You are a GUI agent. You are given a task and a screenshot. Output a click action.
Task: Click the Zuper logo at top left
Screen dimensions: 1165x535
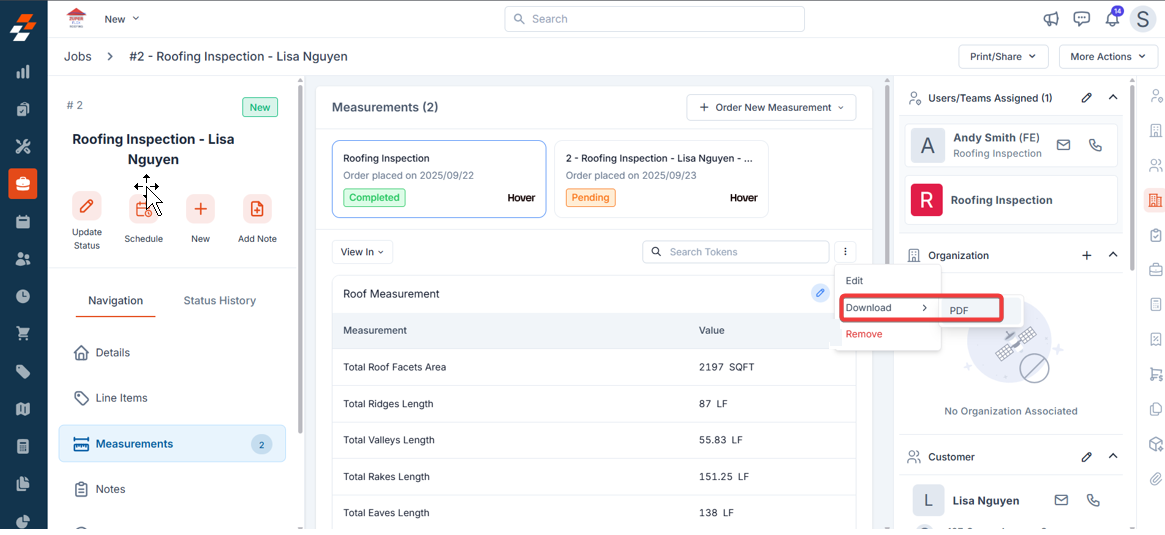[22, 25]
